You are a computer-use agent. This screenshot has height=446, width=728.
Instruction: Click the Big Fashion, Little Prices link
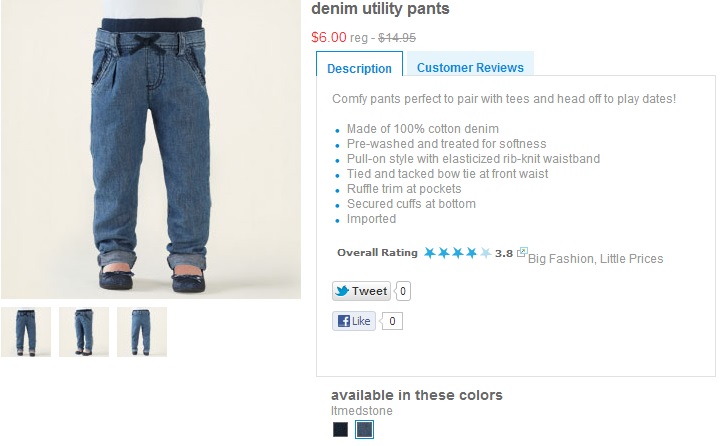[x=596, y=259]
